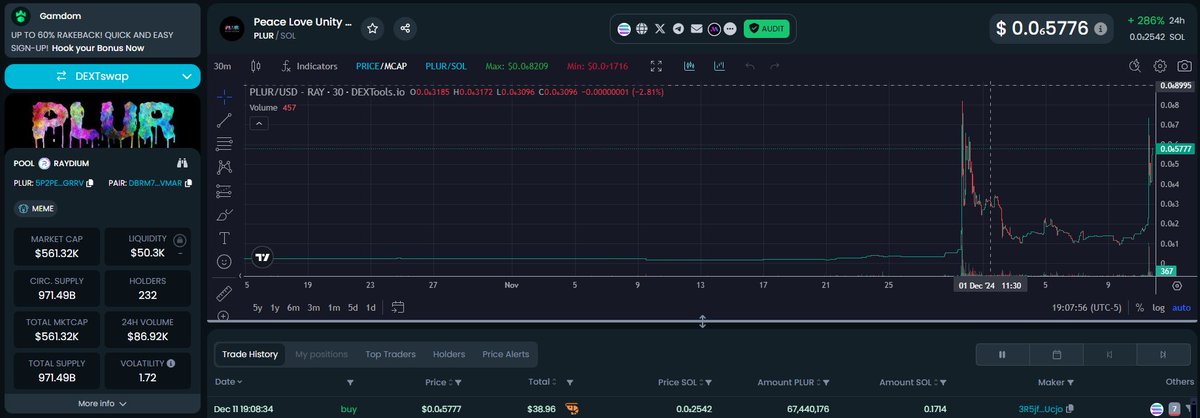Click the email contact icon

(696, 29)
